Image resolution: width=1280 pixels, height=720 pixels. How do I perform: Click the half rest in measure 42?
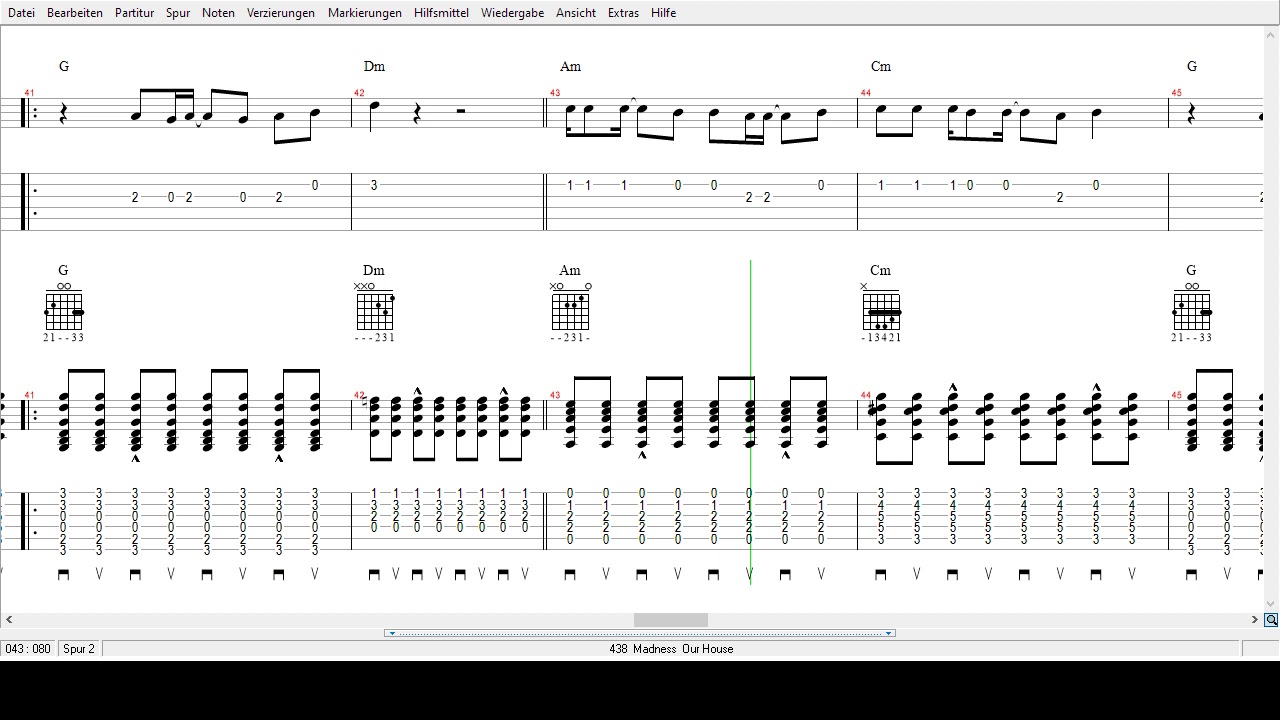(x=460, y=111)
